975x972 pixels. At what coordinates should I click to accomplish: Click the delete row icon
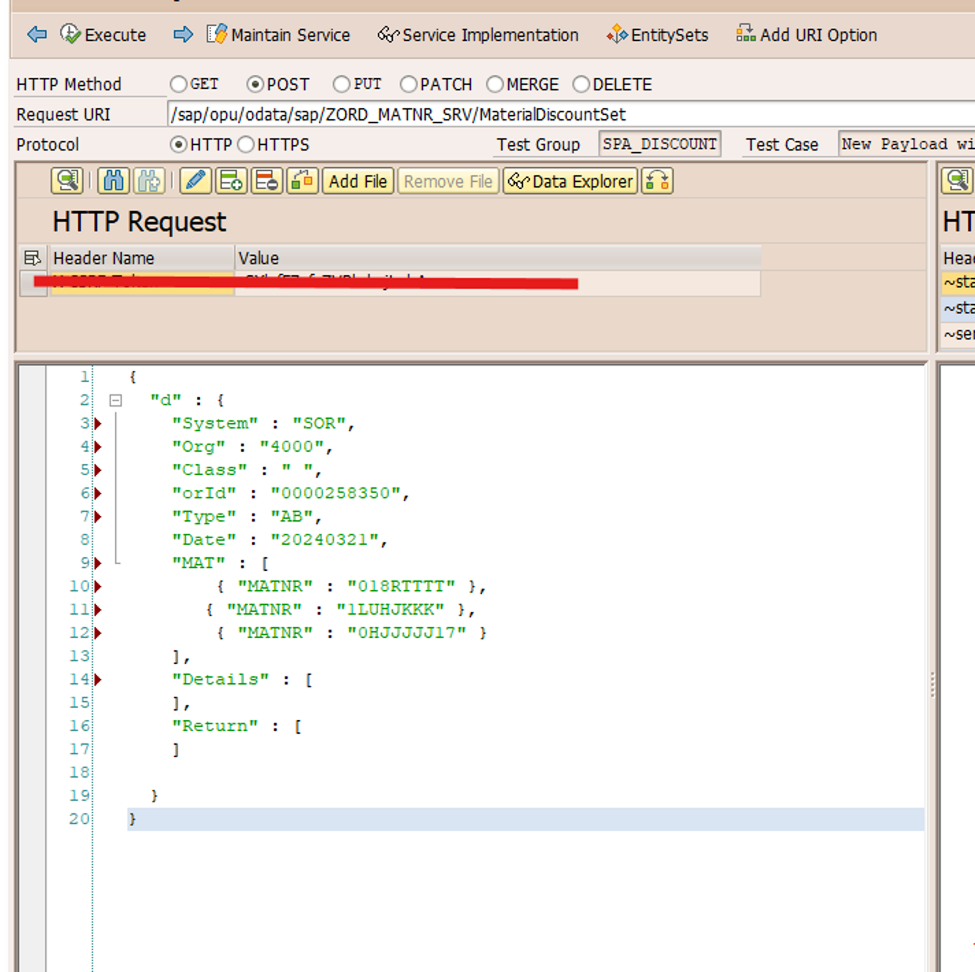pos(267,181)
